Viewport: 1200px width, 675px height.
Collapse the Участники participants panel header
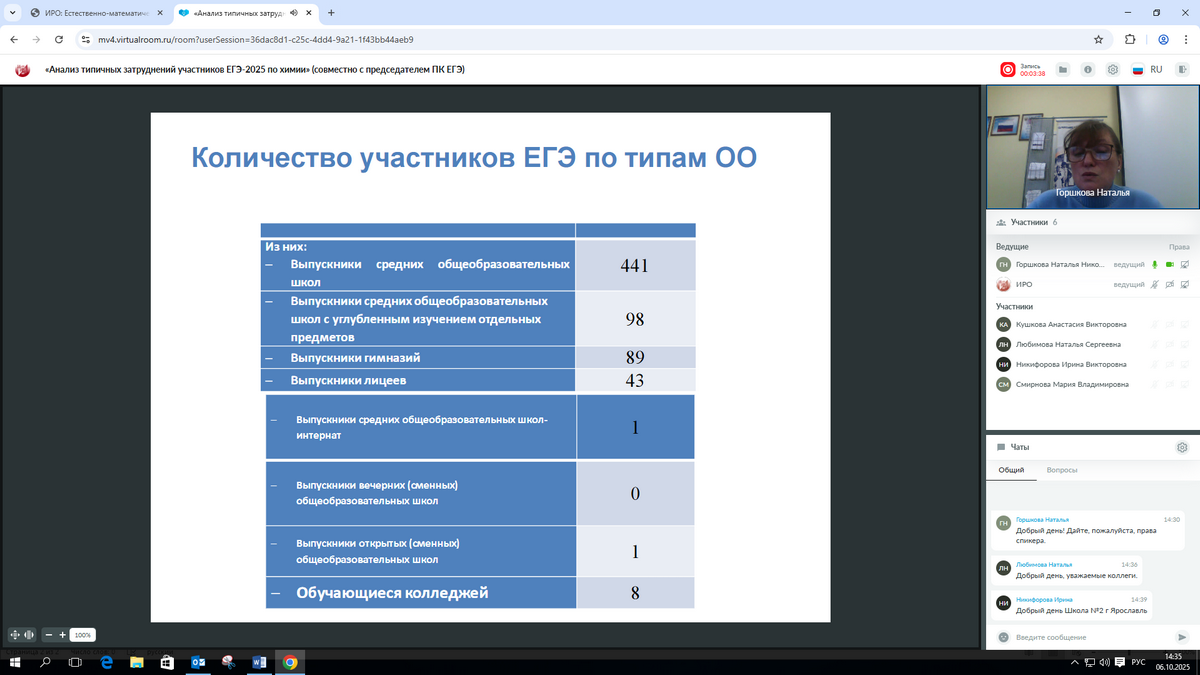[1028, 222]
